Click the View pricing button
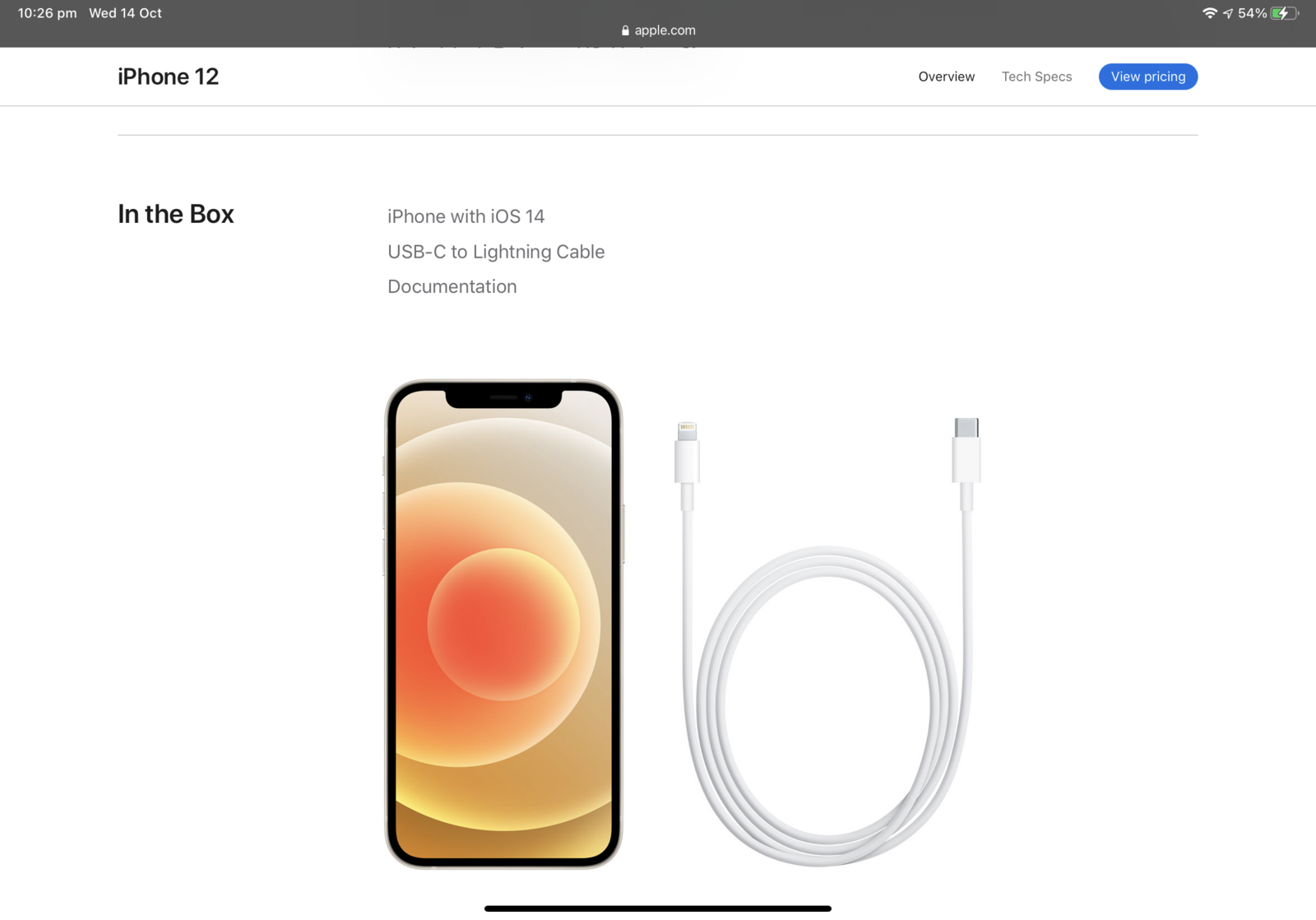This screenshot has height=920, width=1316. 1147,77
